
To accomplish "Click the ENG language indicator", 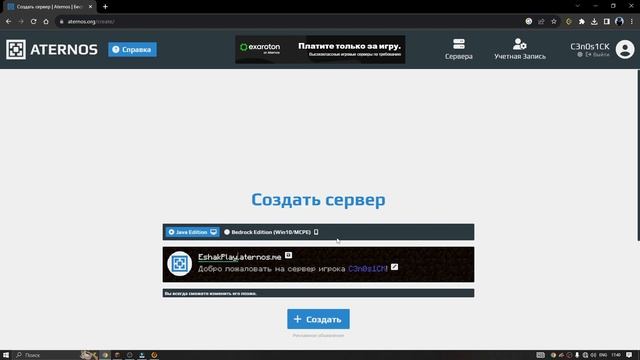I will [x=603, y=355].
